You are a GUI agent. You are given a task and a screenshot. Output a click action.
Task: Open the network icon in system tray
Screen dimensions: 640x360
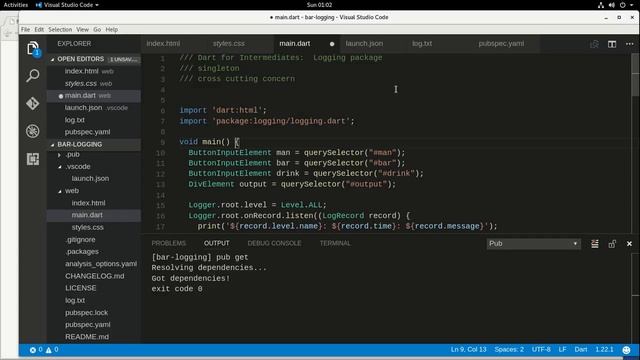601,5
